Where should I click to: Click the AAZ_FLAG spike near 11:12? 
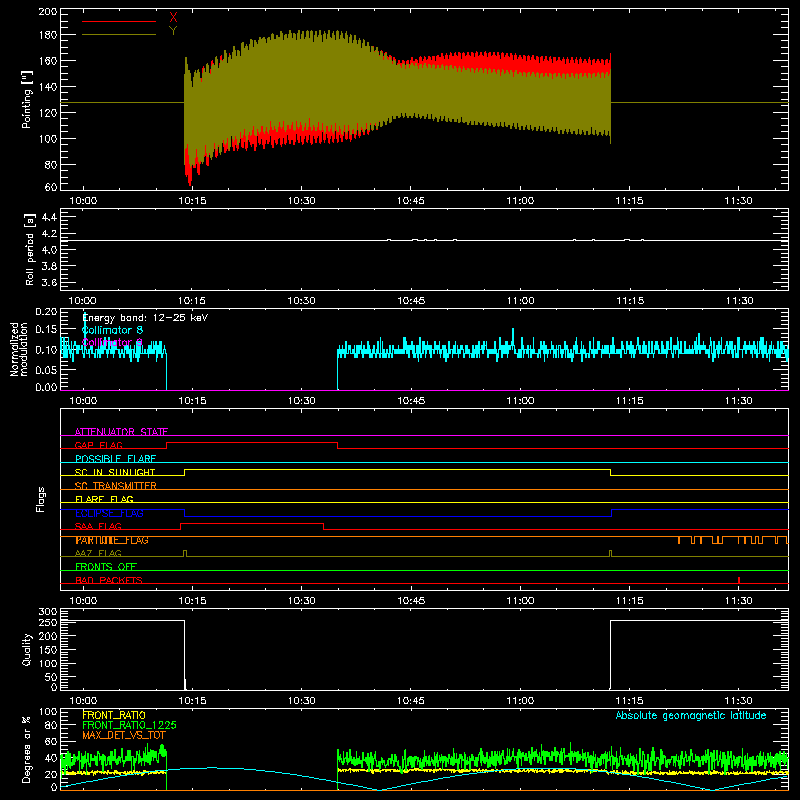point(610,554)
